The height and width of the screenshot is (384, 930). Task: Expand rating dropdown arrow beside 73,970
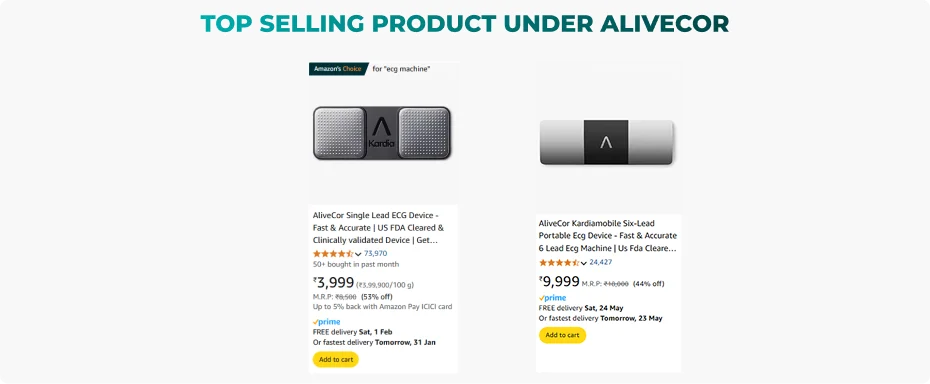click(358, 254)
